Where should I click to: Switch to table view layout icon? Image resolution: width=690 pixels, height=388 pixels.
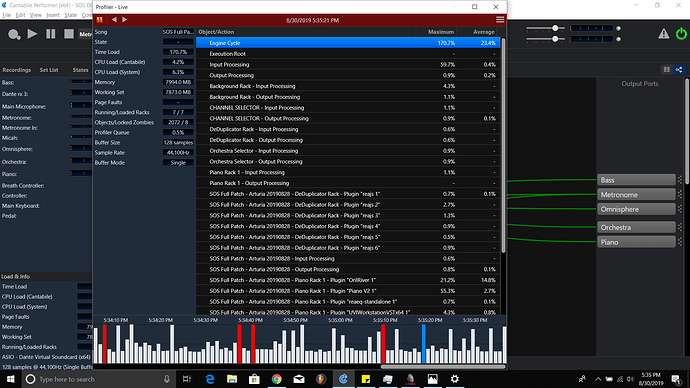(667, 70)
